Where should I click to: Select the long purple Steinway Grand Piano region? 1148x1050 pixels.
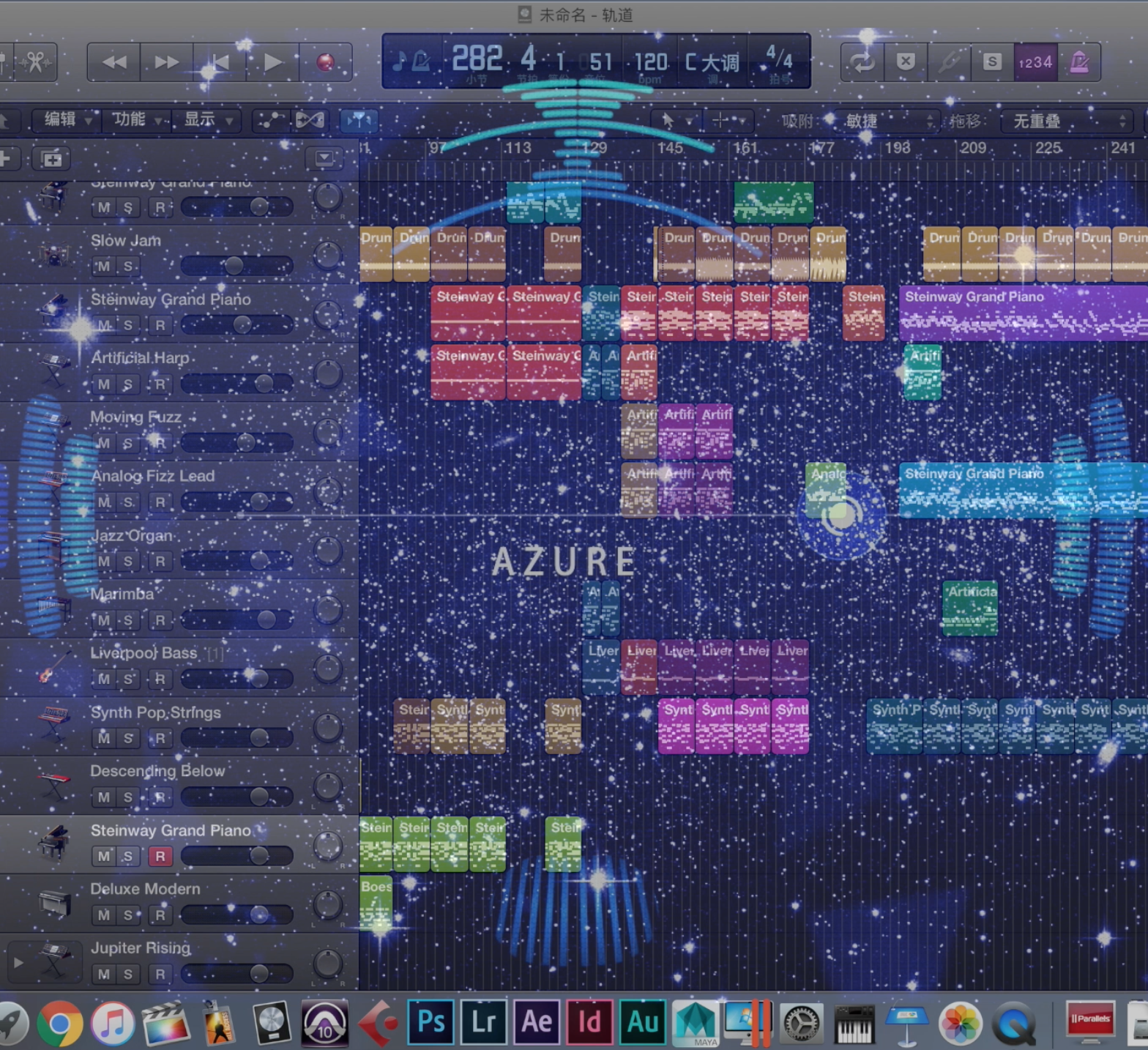[1024, 313]
